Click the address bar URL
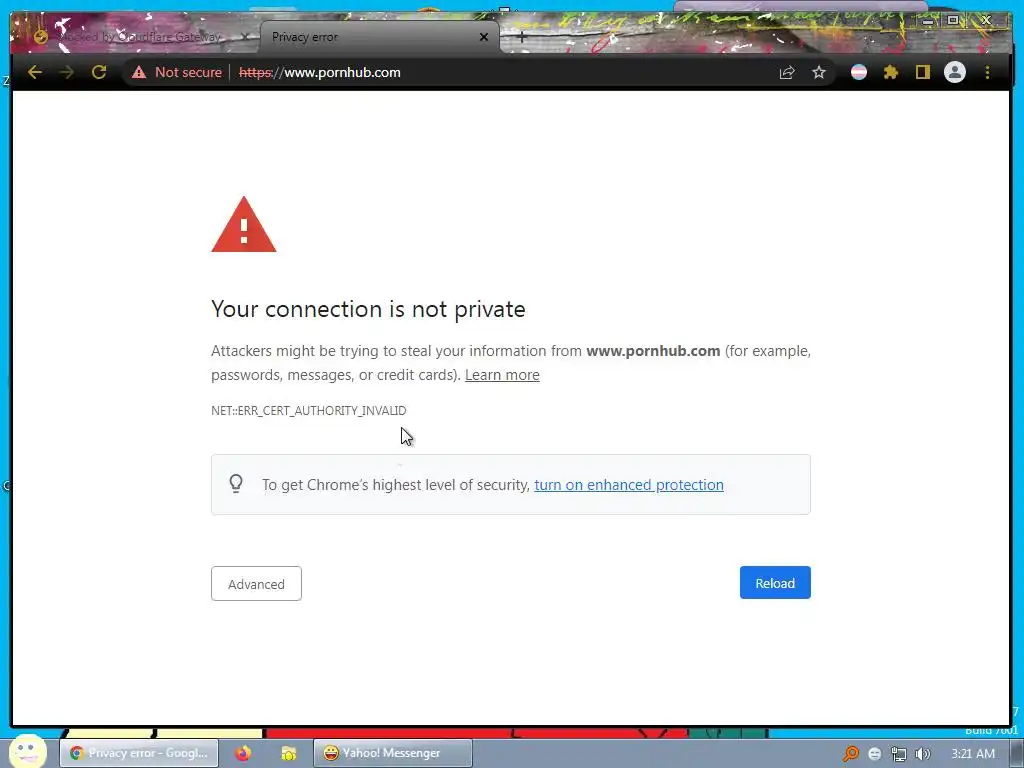The height and width of the screenshot is (768, 1024). point(319,72)
